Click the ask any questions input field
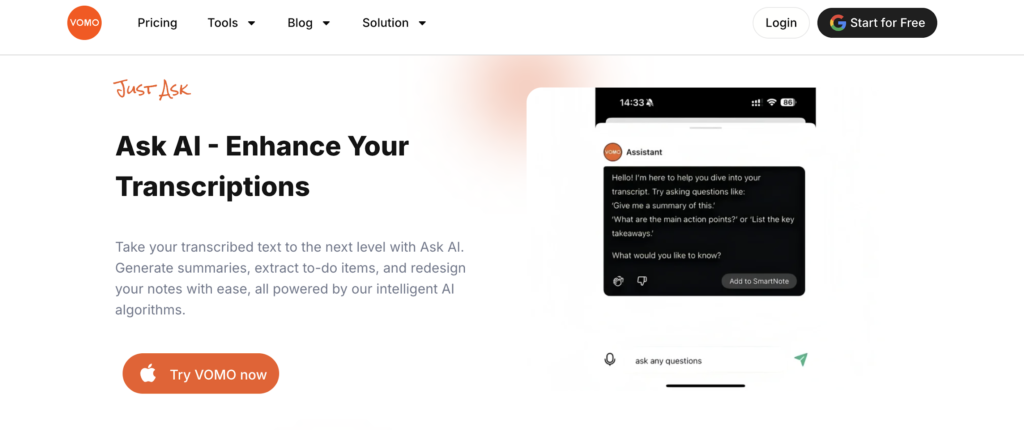This screenshot has width=1024, height=430. click(x=705, y=360)
